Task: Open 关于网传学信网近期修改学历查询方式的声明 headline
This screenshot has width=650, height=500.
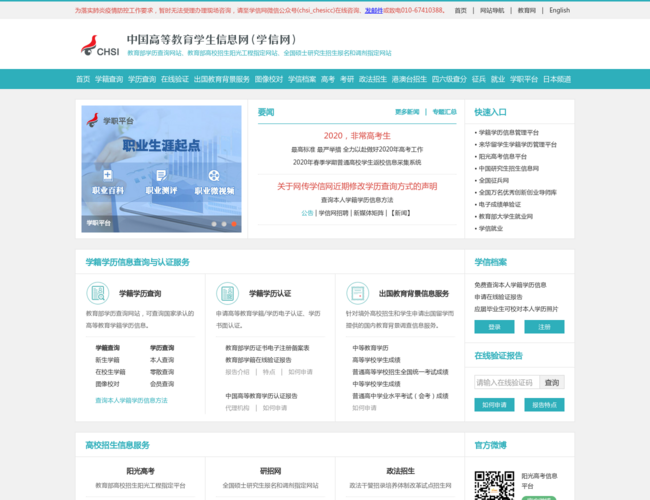Action: click(357, 187)
